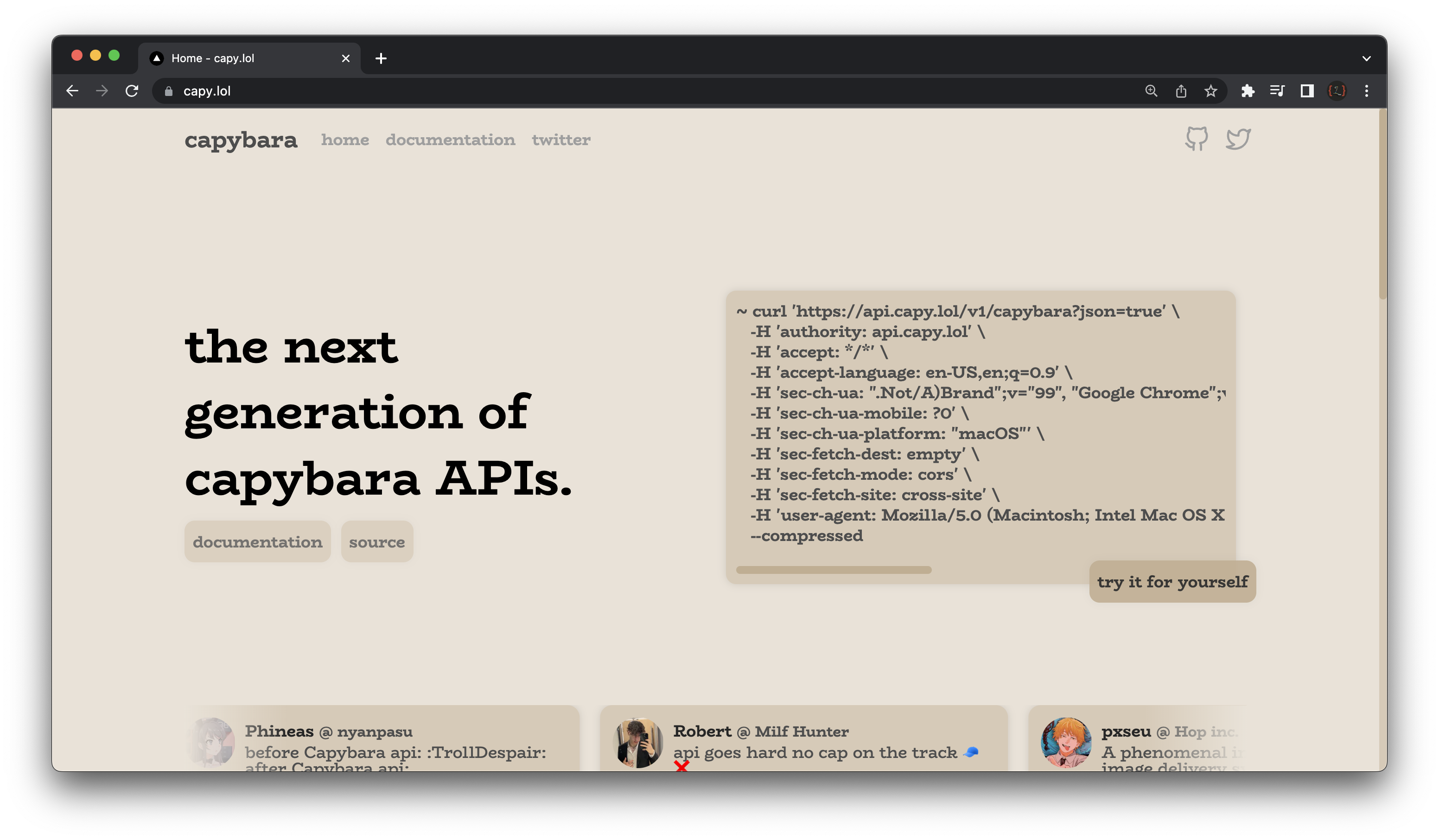
Task: Click the documentation button below headline
Action: tap(258, 541)
